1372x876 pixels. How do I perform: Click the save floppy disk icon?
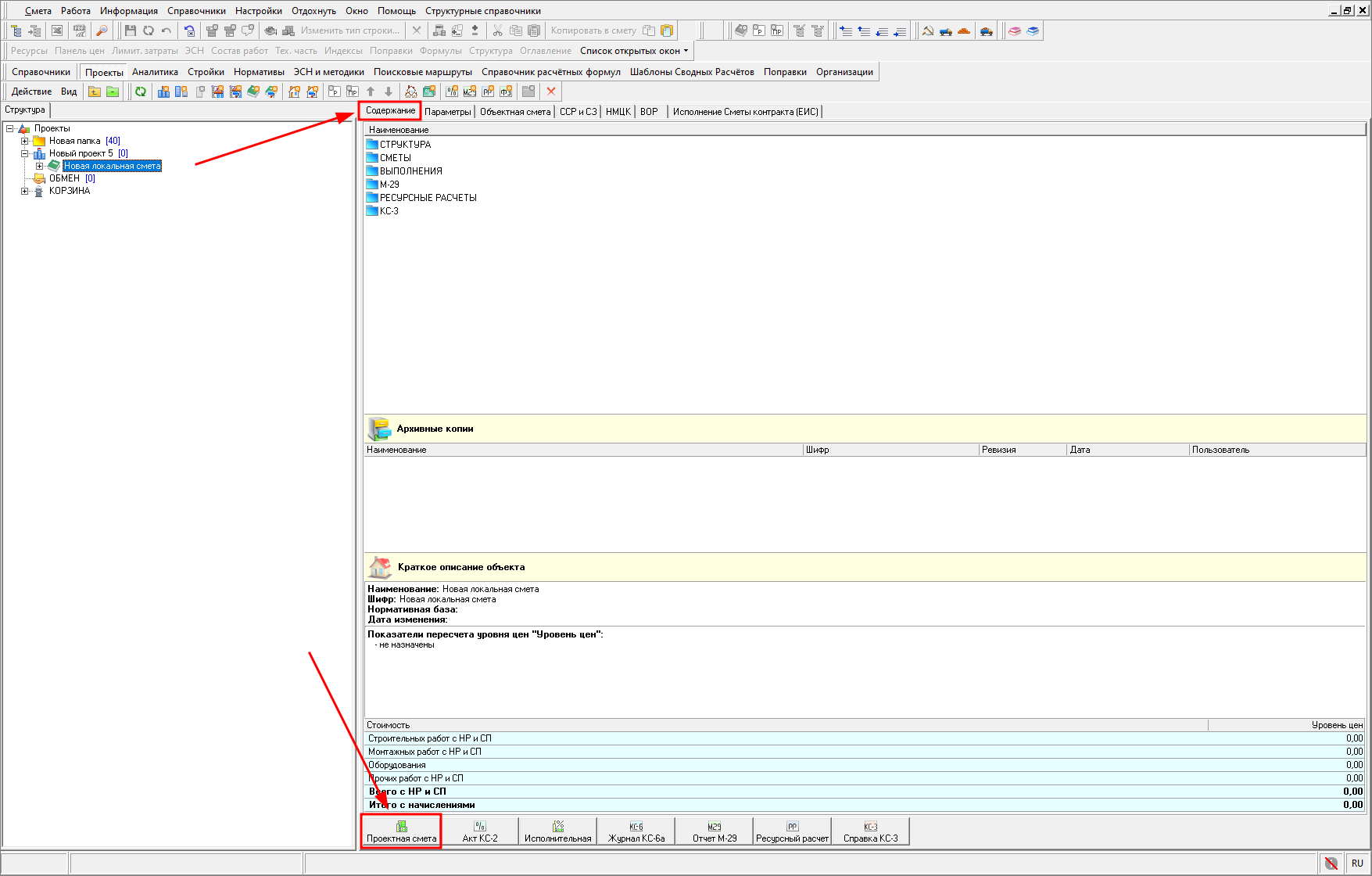coord(131,31)
